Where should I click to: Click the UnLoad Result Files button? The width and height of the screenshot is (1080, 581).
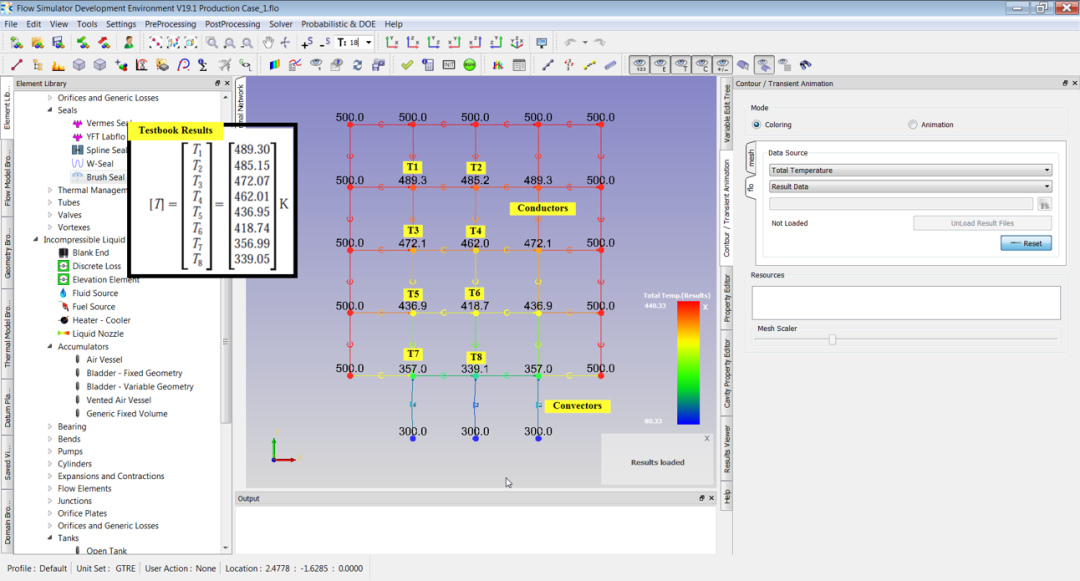click(983, 221)
